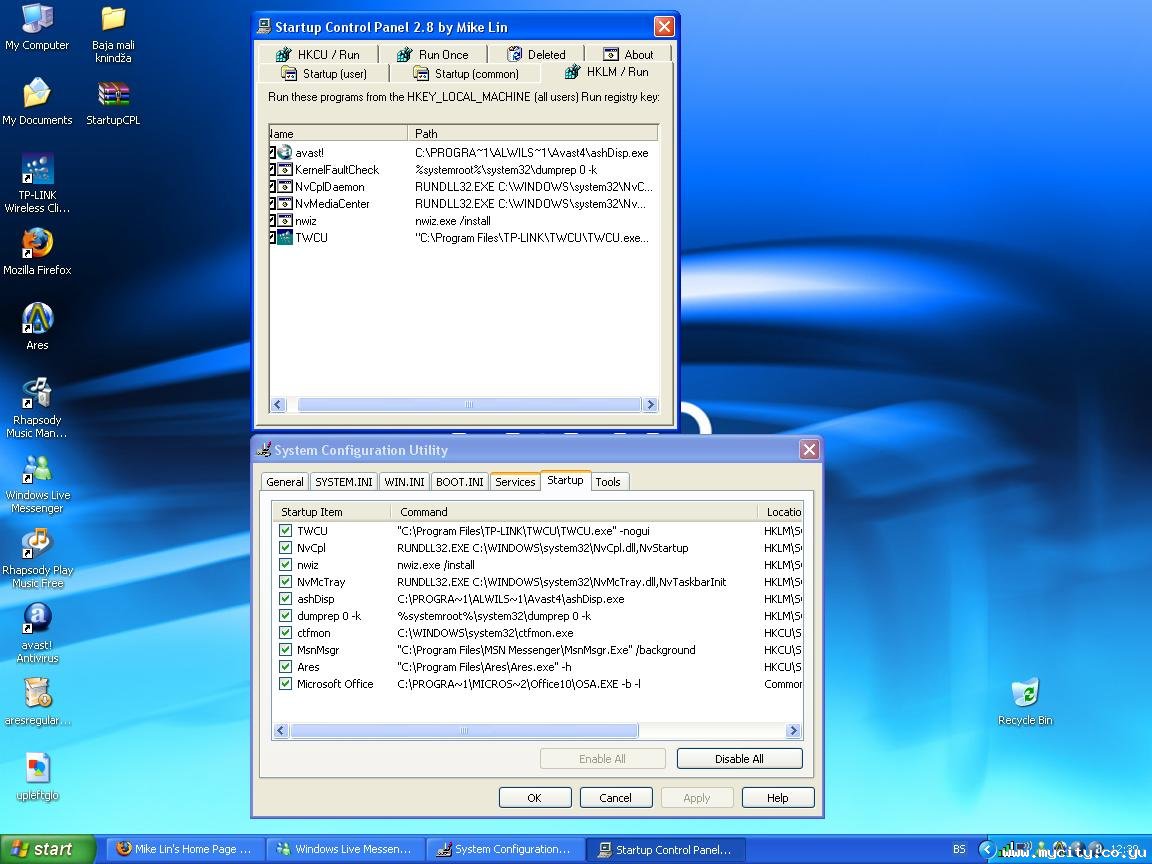
Task: Click Startup Control Panel title bar icon
Action: point(264,26)
